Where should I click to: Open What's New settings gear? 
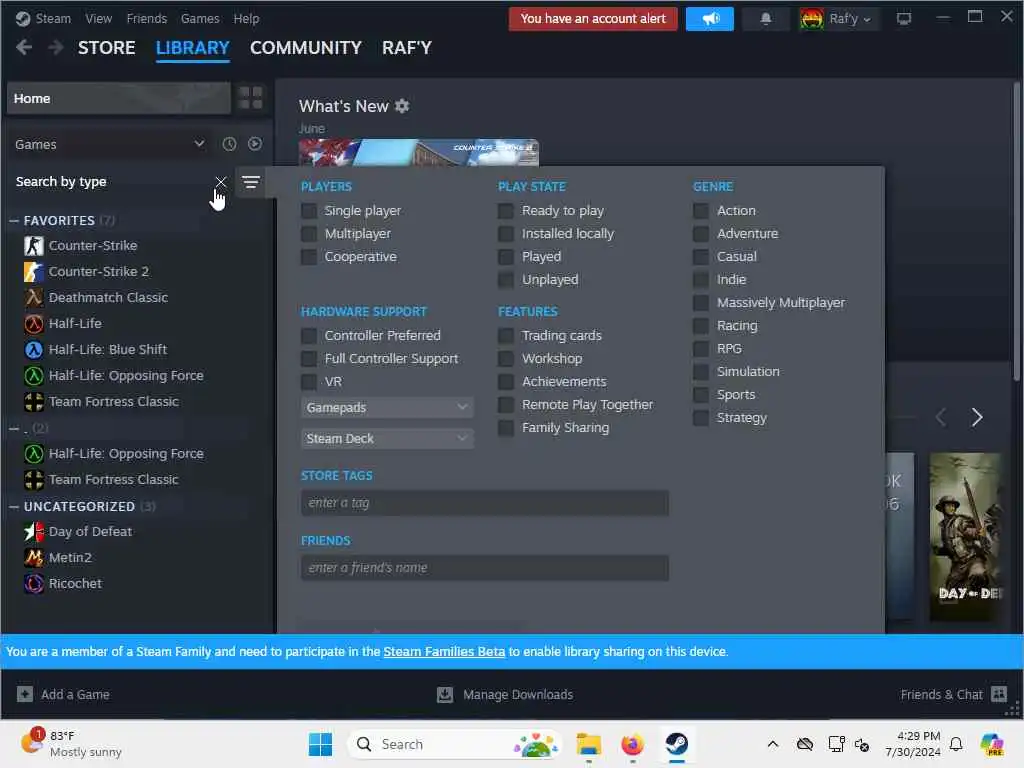pyautogui.click(x=402, y=106)
